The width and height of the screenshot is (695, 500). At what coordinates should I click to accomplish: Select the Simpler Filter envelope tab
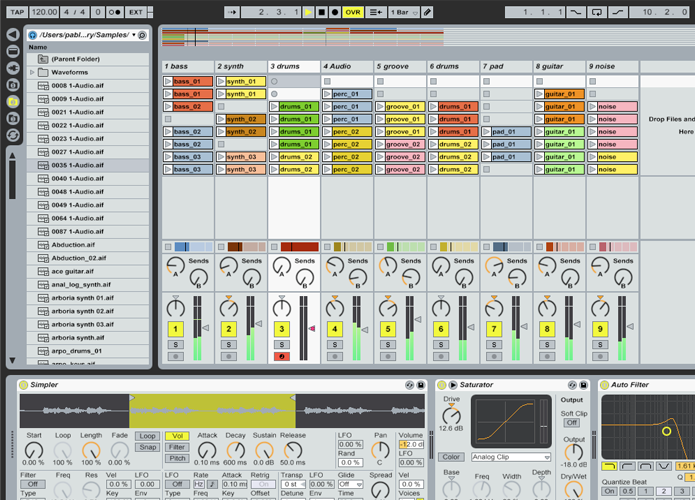(177, 447)
